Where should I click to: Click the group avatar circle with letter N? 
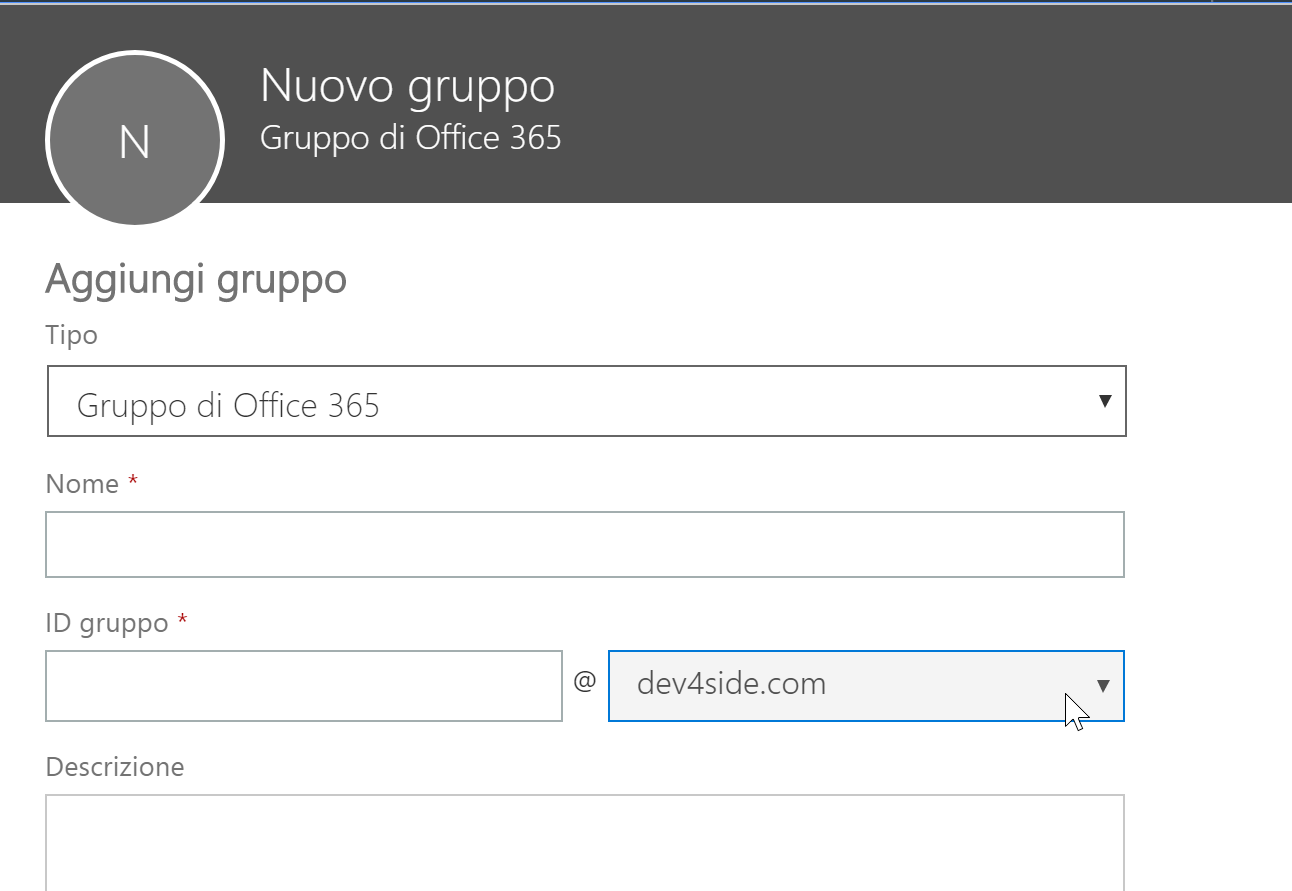pyautogui.click(x=135, y=140)
